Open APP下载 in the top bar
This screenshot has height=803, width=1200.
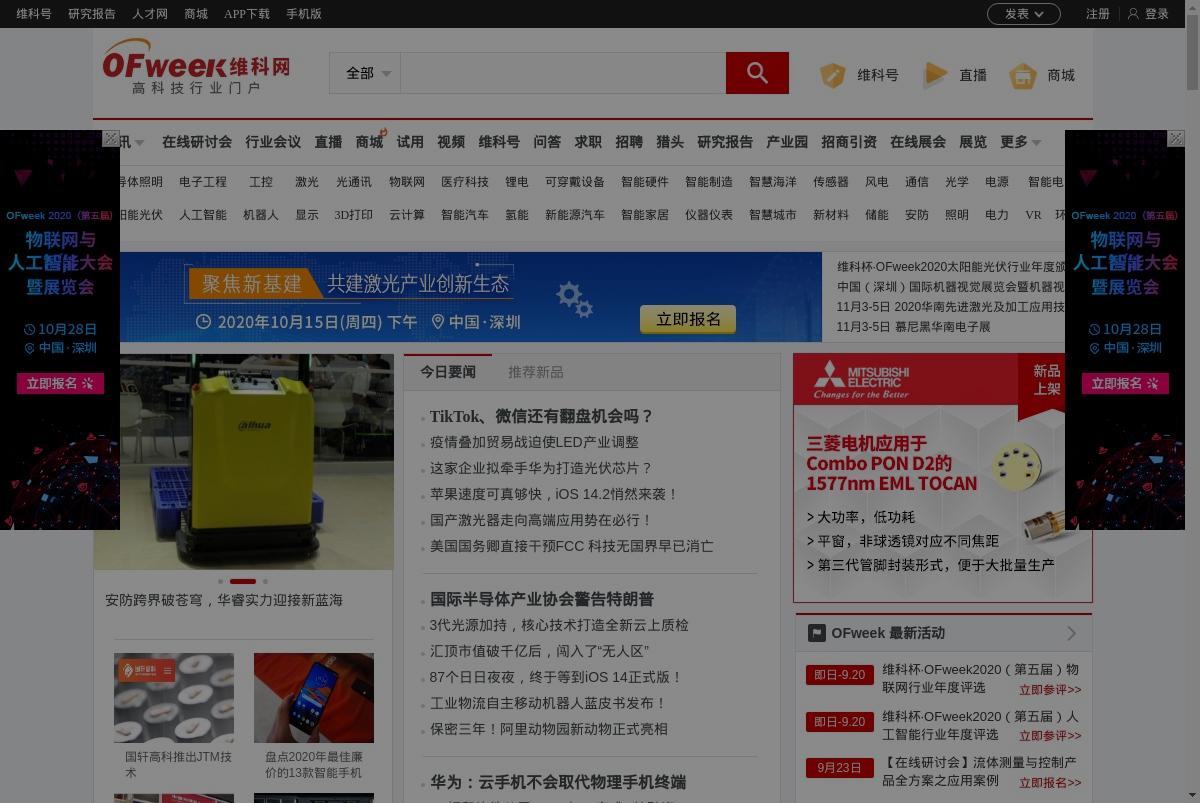tap(247, 14)
